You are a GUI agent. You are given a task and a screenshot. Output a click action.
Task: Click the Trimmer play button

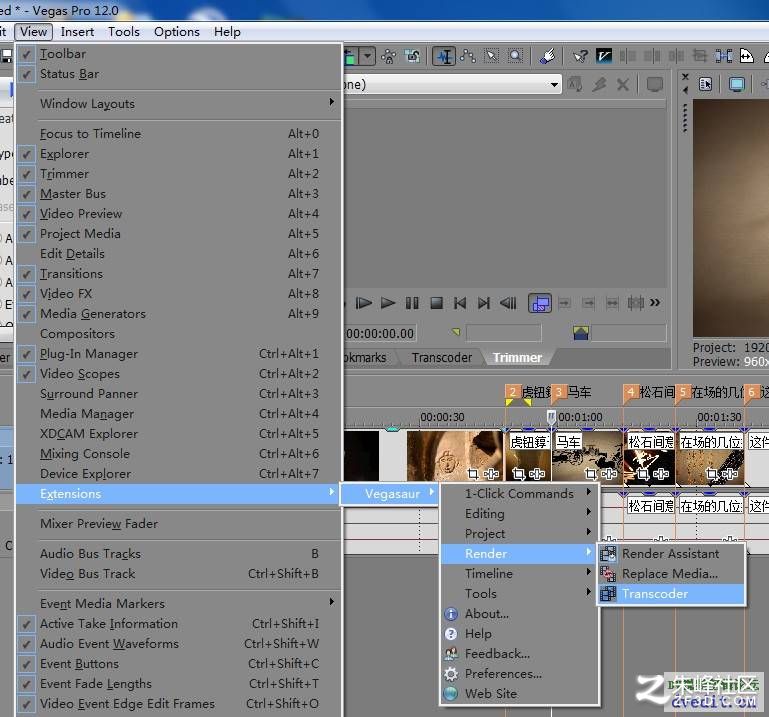[387, 303]
